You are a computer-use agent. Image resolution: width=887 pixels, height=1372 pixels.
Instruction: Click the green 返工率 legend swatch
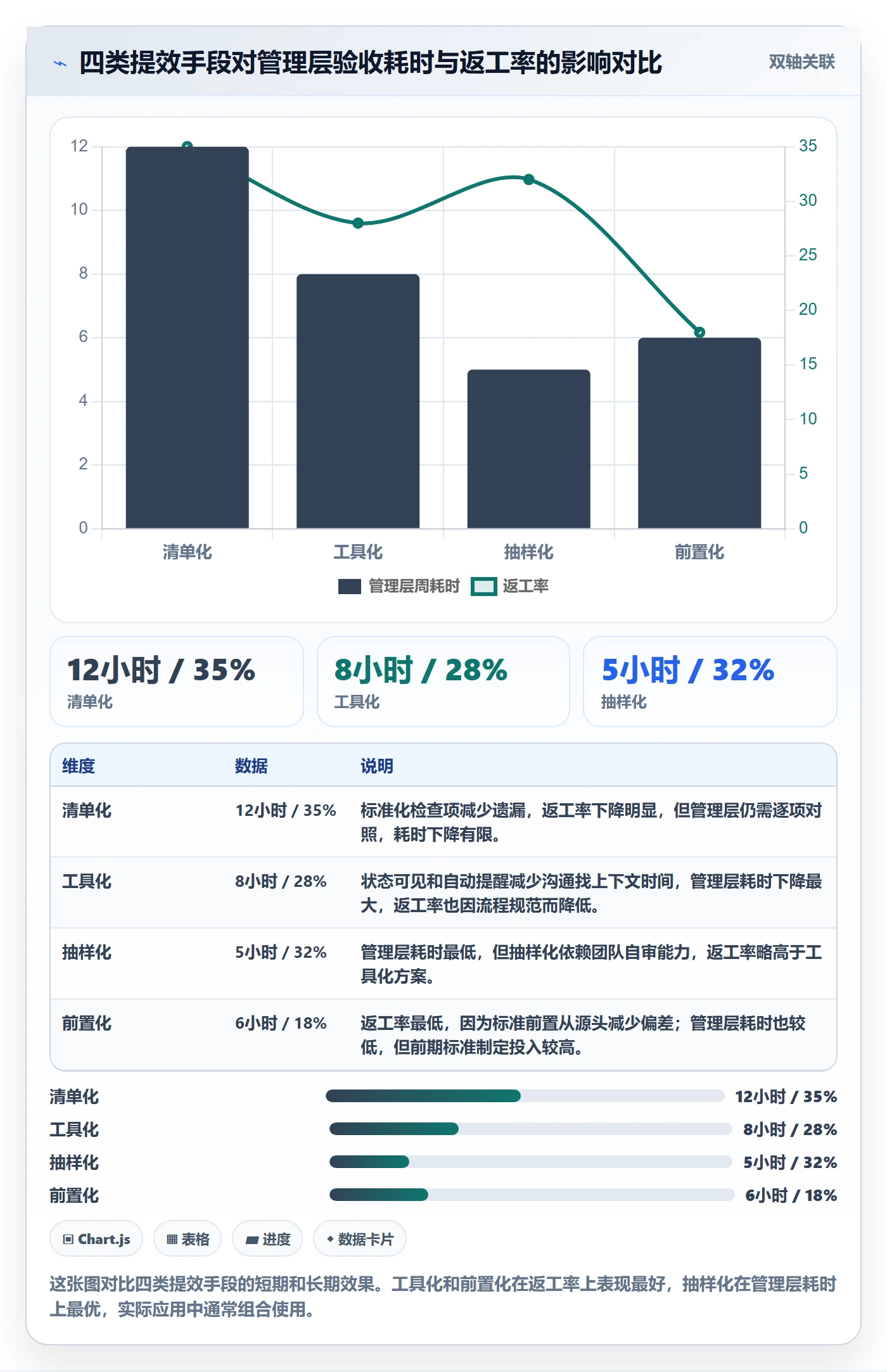pyautogui.click(x=483, y=587)
